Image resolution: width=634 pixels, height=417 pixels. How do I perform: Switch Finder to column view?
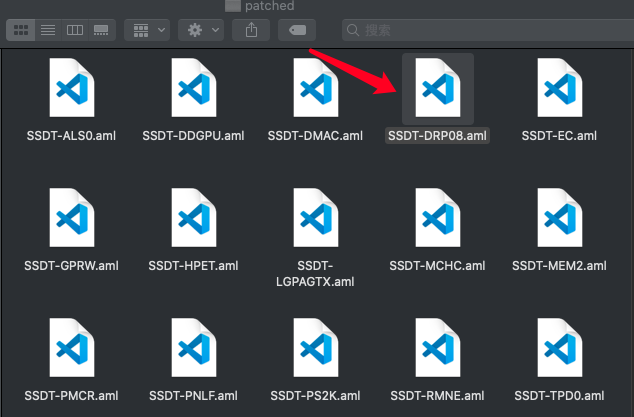(x=75, y=30)
